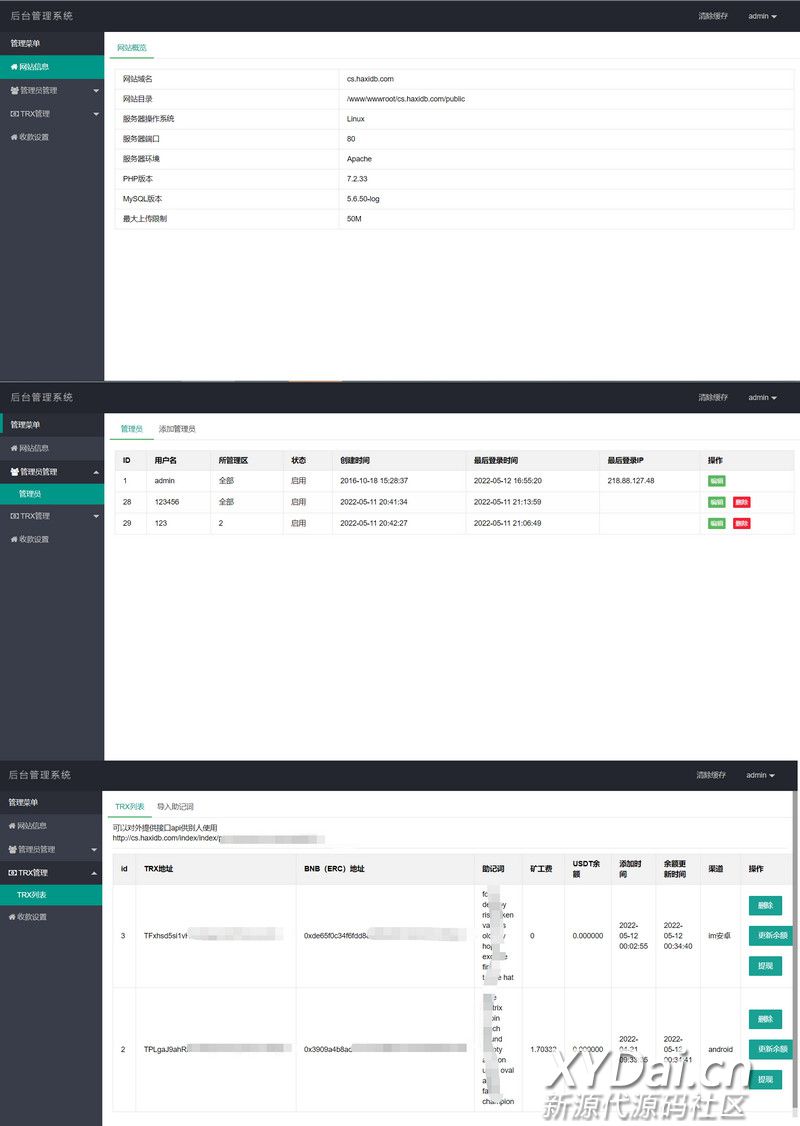The image size is (800, 1126).
Task: Edit the admin user with ID 1
Action: pyautogui.click(x=716, y=481)
